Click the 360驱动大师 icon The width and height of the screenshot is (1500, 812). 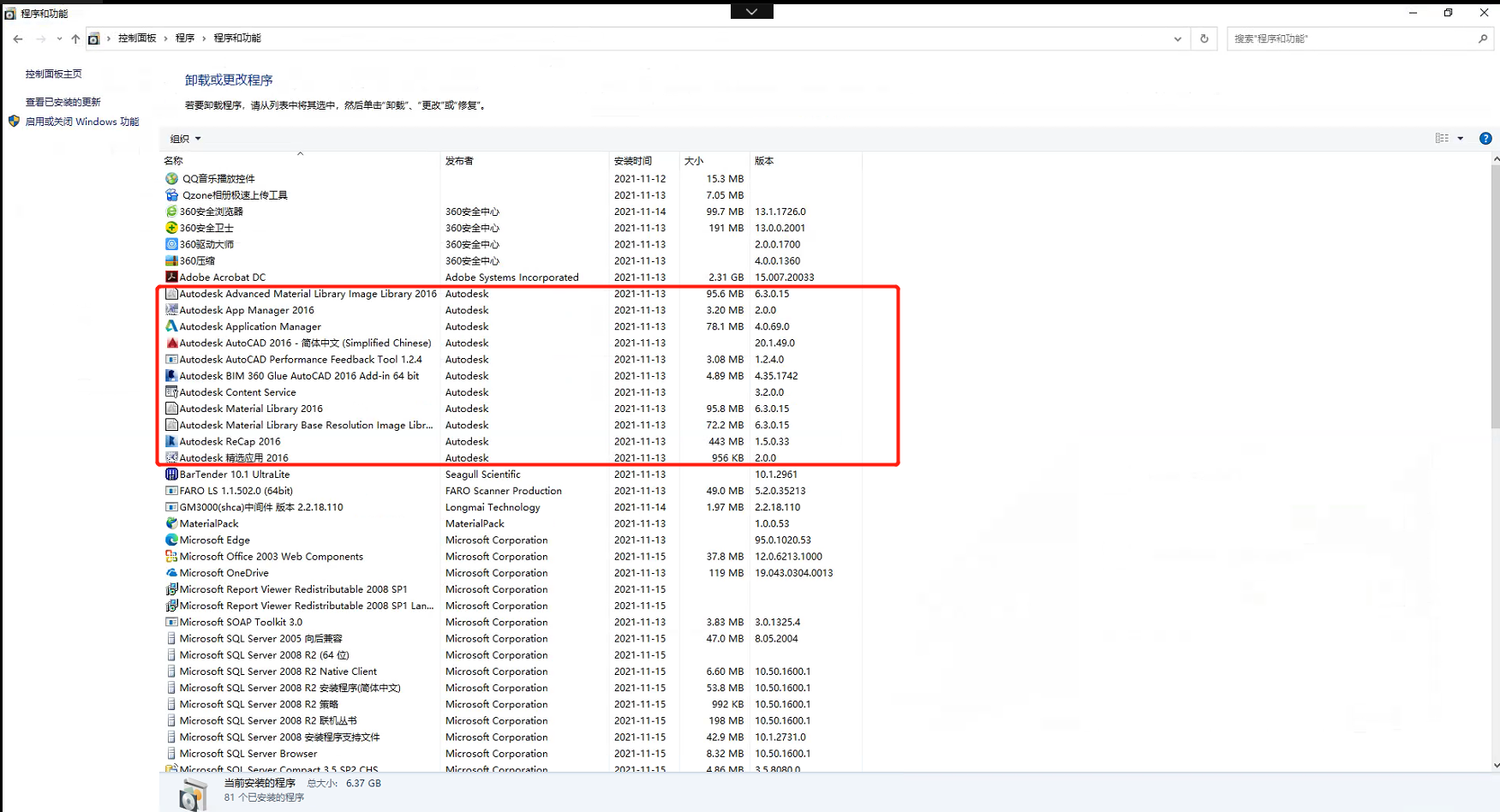(171, 244)
